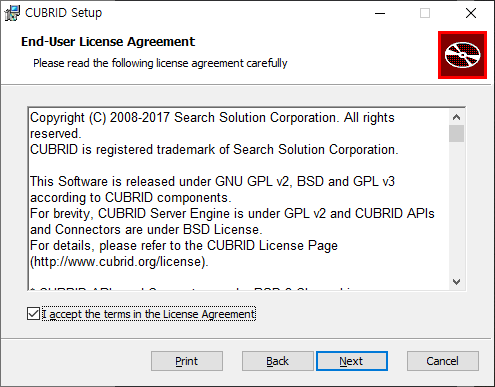Close the CUBRID Setup dialog with X
Viewport: 495px width, 387px height.
pyautogui.click(x=471, y=13)
